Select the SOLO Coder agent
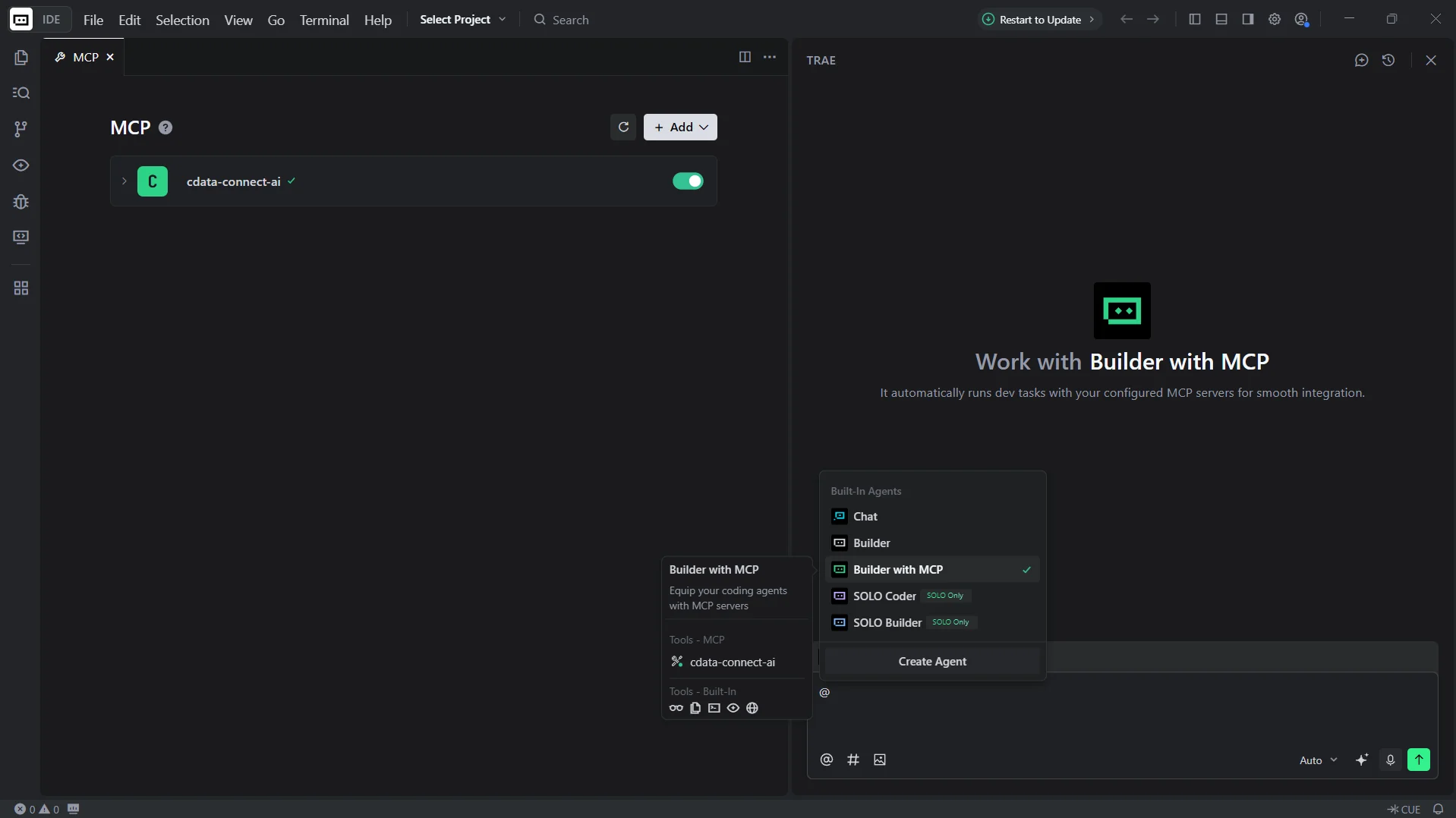 click(932, 596)
